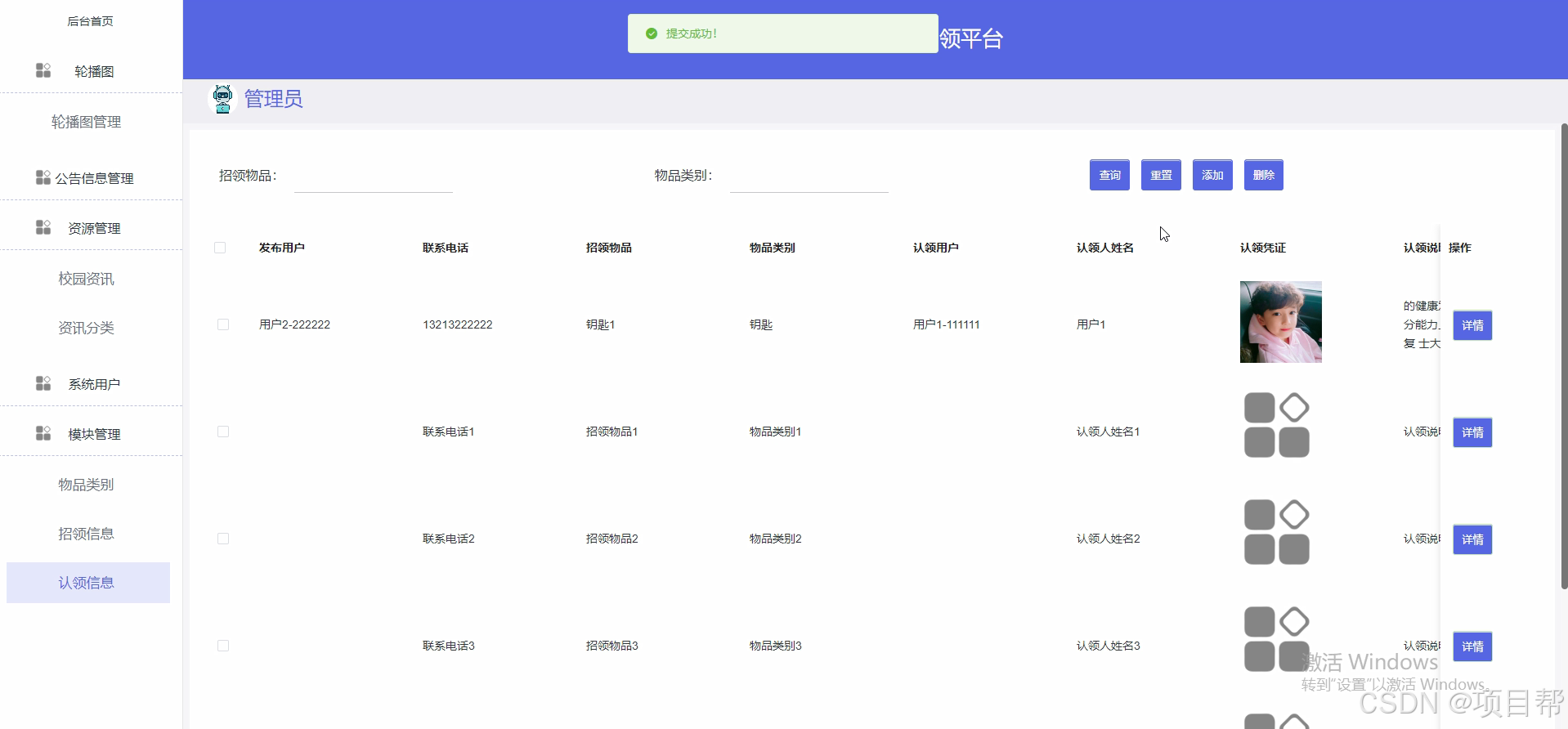The image size is (1568, 729).
Task: Click the 发布用户 column header
Action: pyautogui.click(x=282, y=248)
